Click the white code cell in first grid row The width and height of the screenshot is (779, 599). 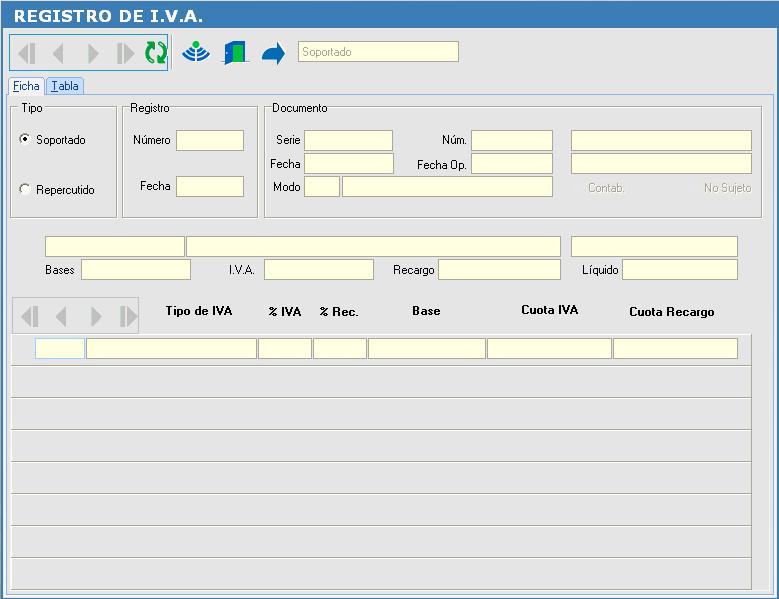pyautogui.click(x=60, y=348)
